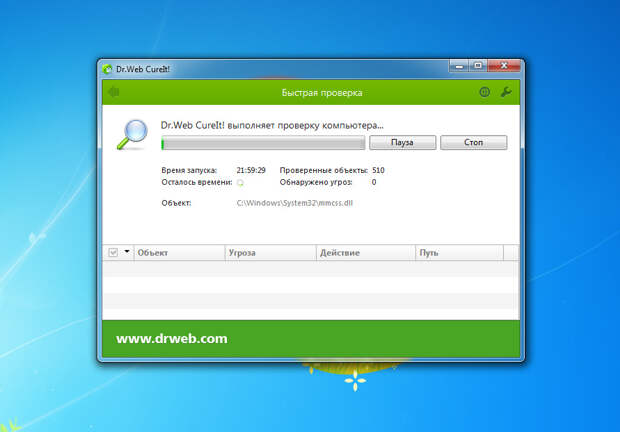Click the detected threats value 0
620x432 pixels.
pos(374,182)
